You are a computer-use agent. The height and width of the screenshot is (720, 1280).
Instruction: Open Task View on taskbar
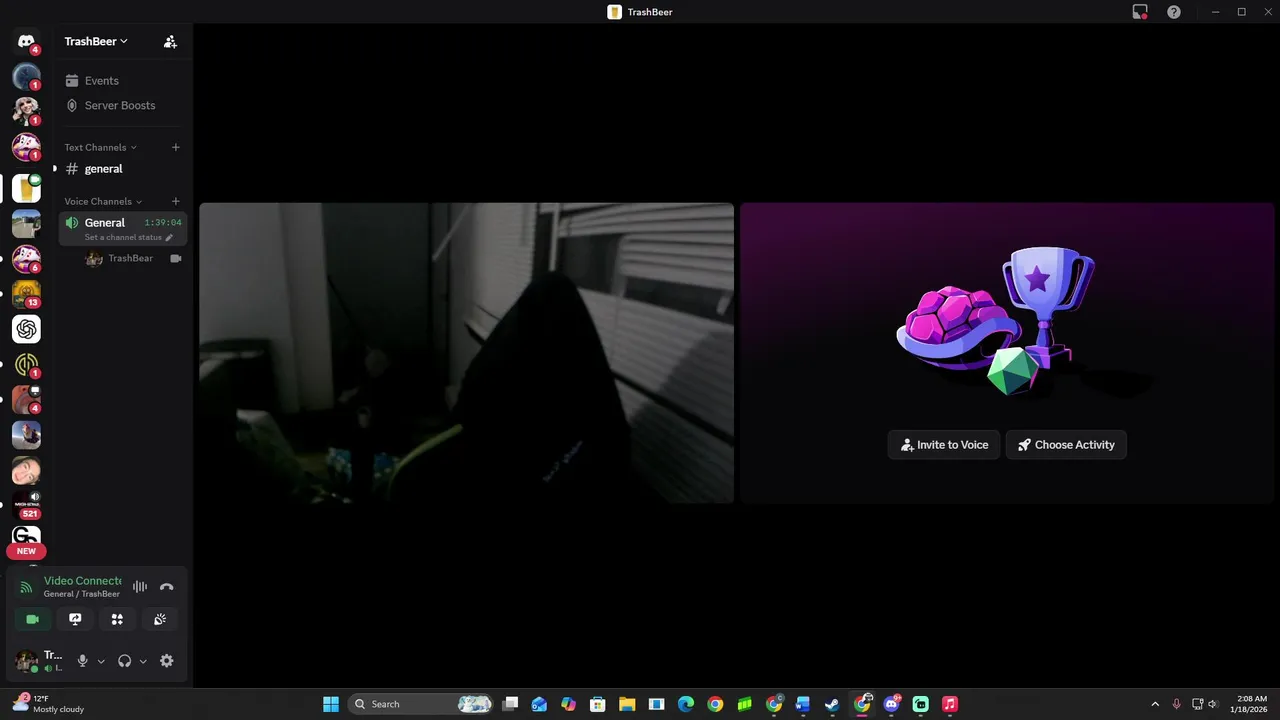point(511,704)
